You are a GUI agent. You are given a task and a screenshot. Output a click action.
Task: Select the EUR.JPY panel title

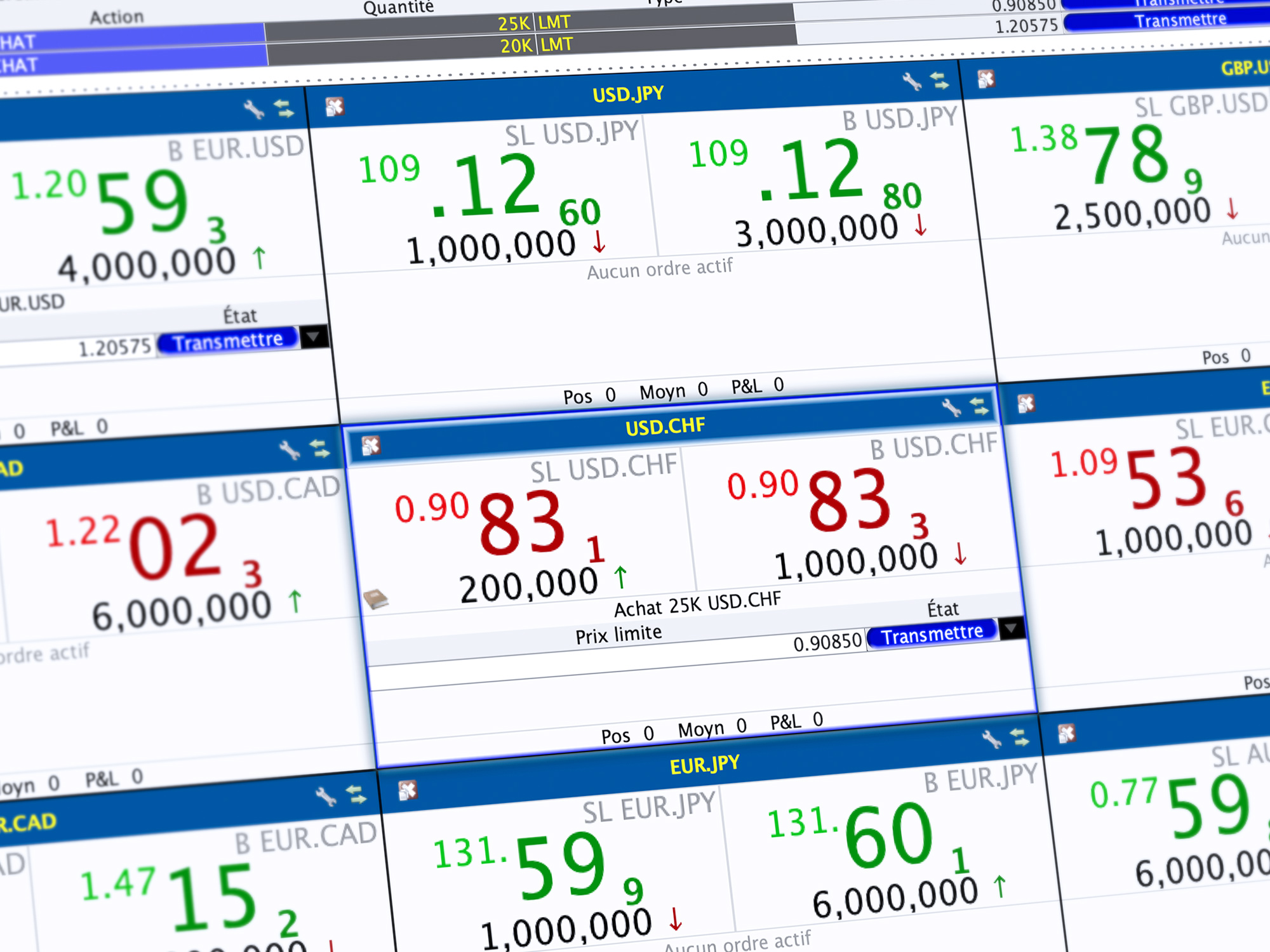[x=704, y=764]
